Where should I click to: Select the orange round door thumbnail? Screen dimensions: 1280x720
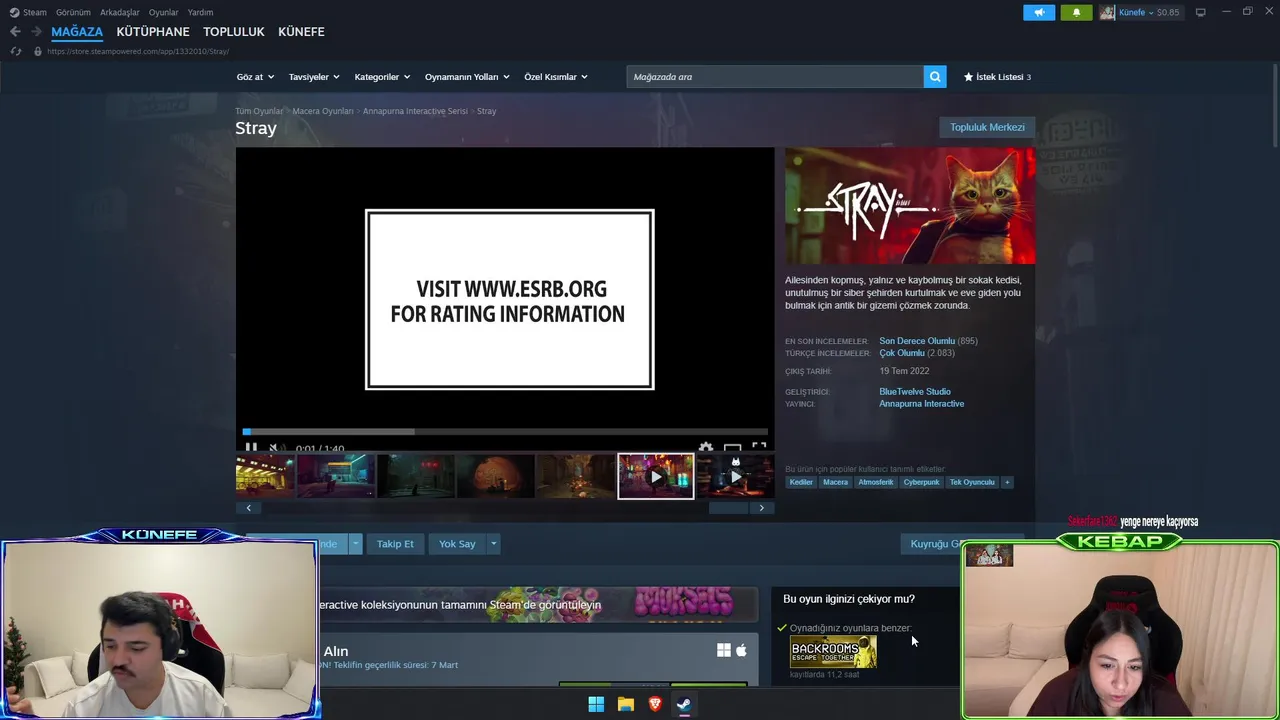496,476
